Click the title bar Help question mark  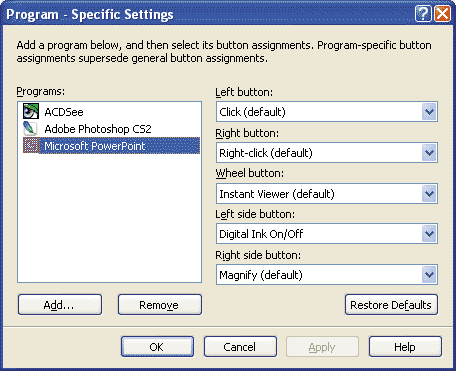[423, 14]
